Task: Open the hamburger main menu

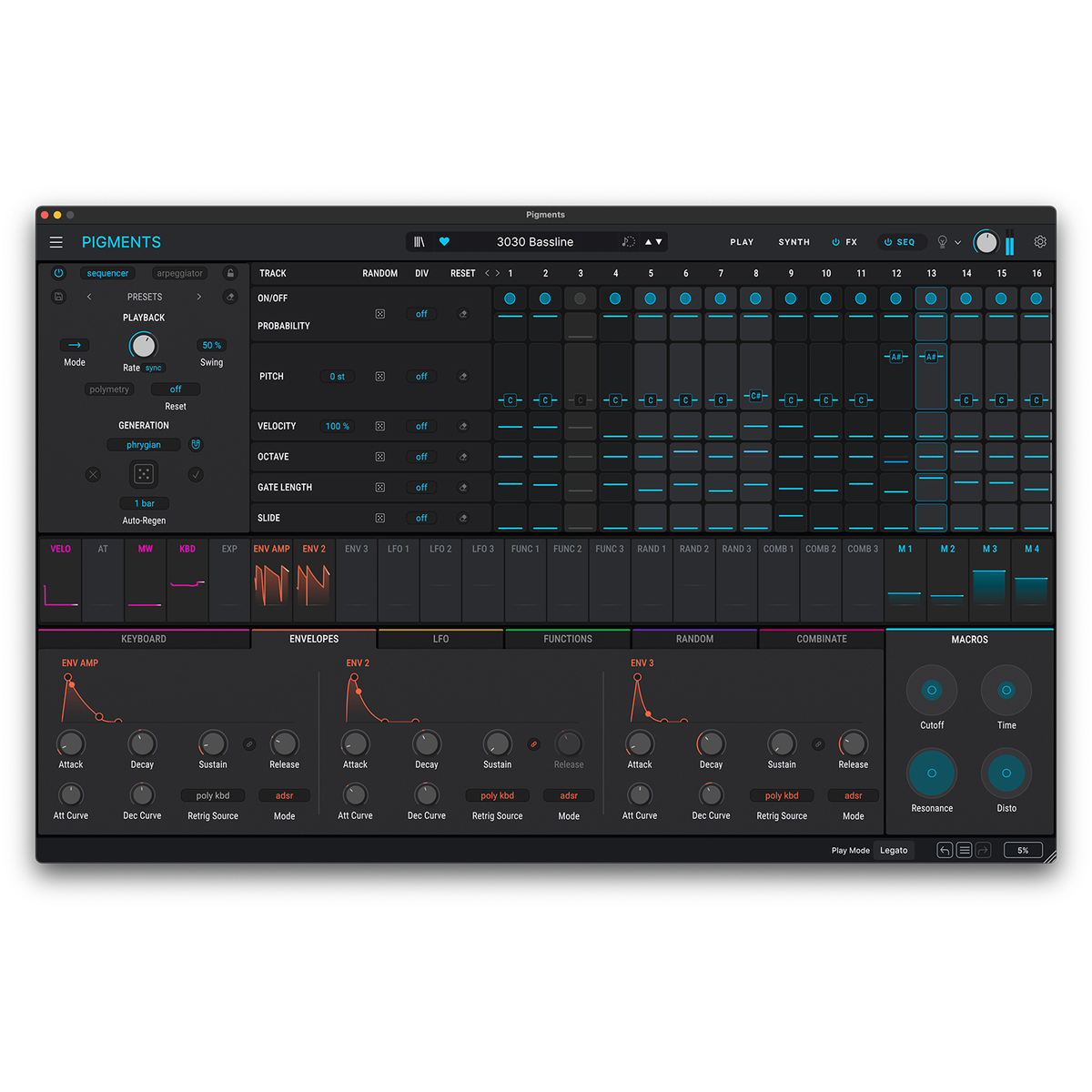Action: click(56, 242)
